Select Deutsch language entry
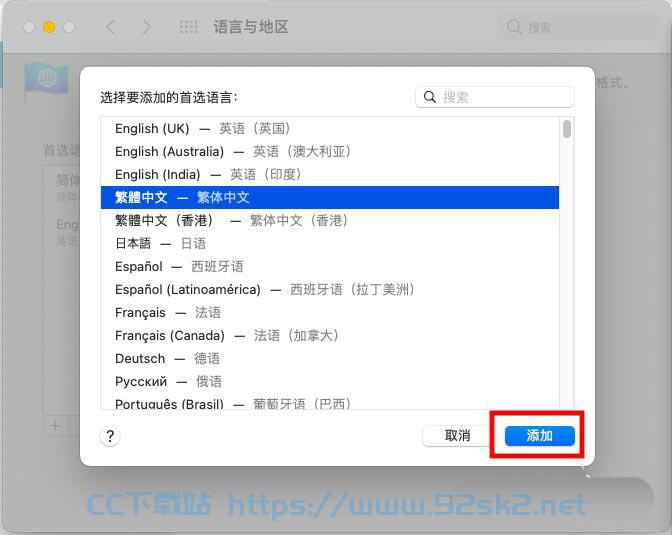Viewport: 672px width, 535px height. [330, 358]
